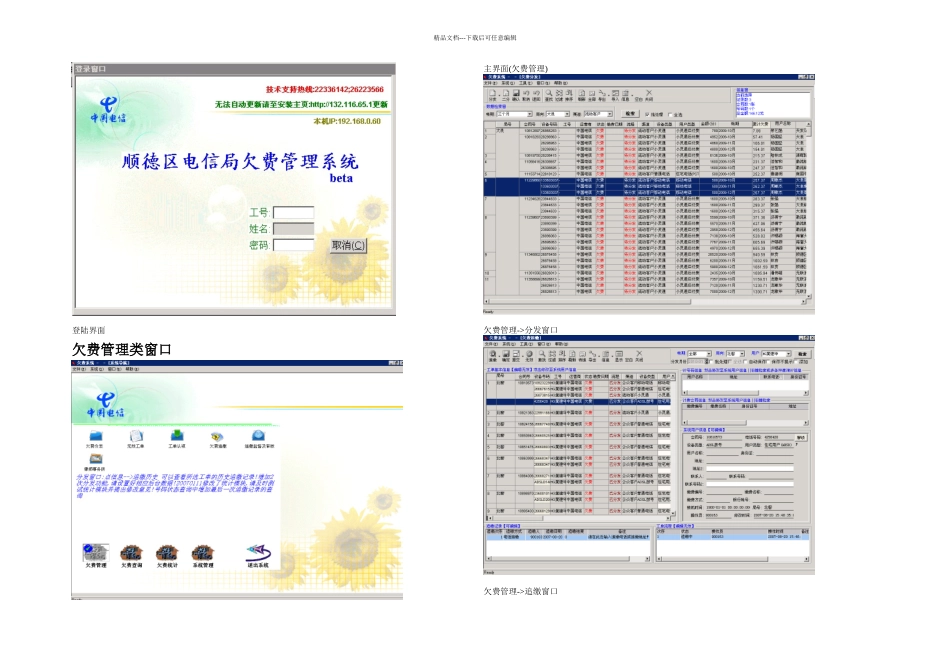Image resolution: width=950 pixels, height=672 pixels.
Task: Click 分发 toolbar icon in main window
Action: pyautogui.click(x=493, y=95)
